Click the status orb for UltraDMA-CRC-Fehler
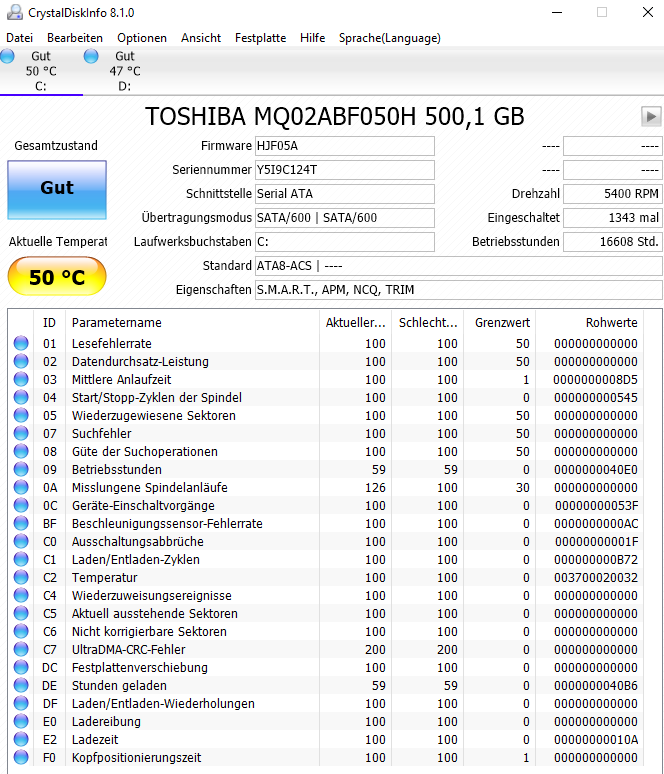Viewport: 664px width, 774px height. pos(21,649)
